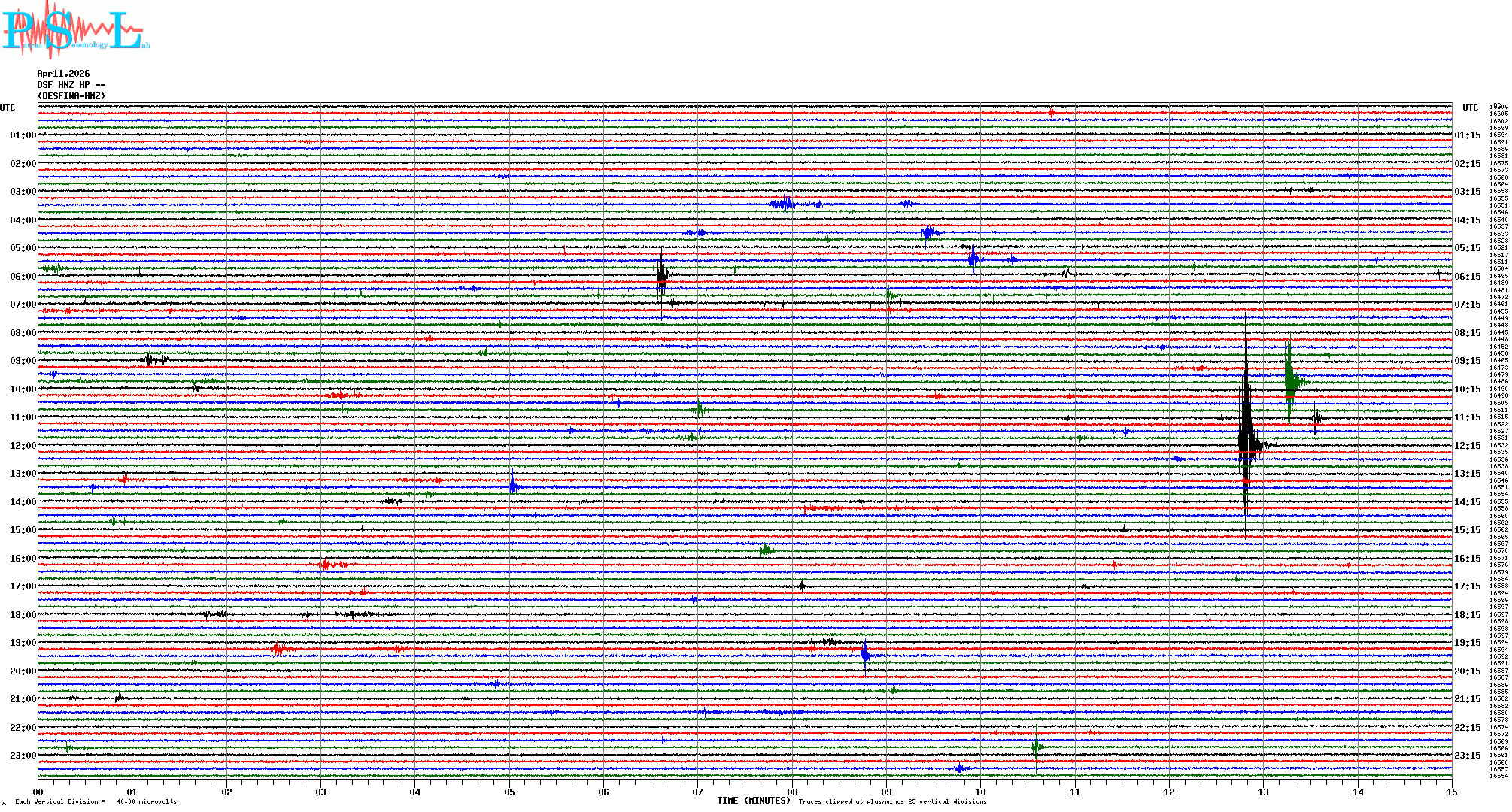The height and width of the screenshot is (812, 1512).
Task: Click the 'Traces clipped' footer note
Action: [x=892, y=801]
